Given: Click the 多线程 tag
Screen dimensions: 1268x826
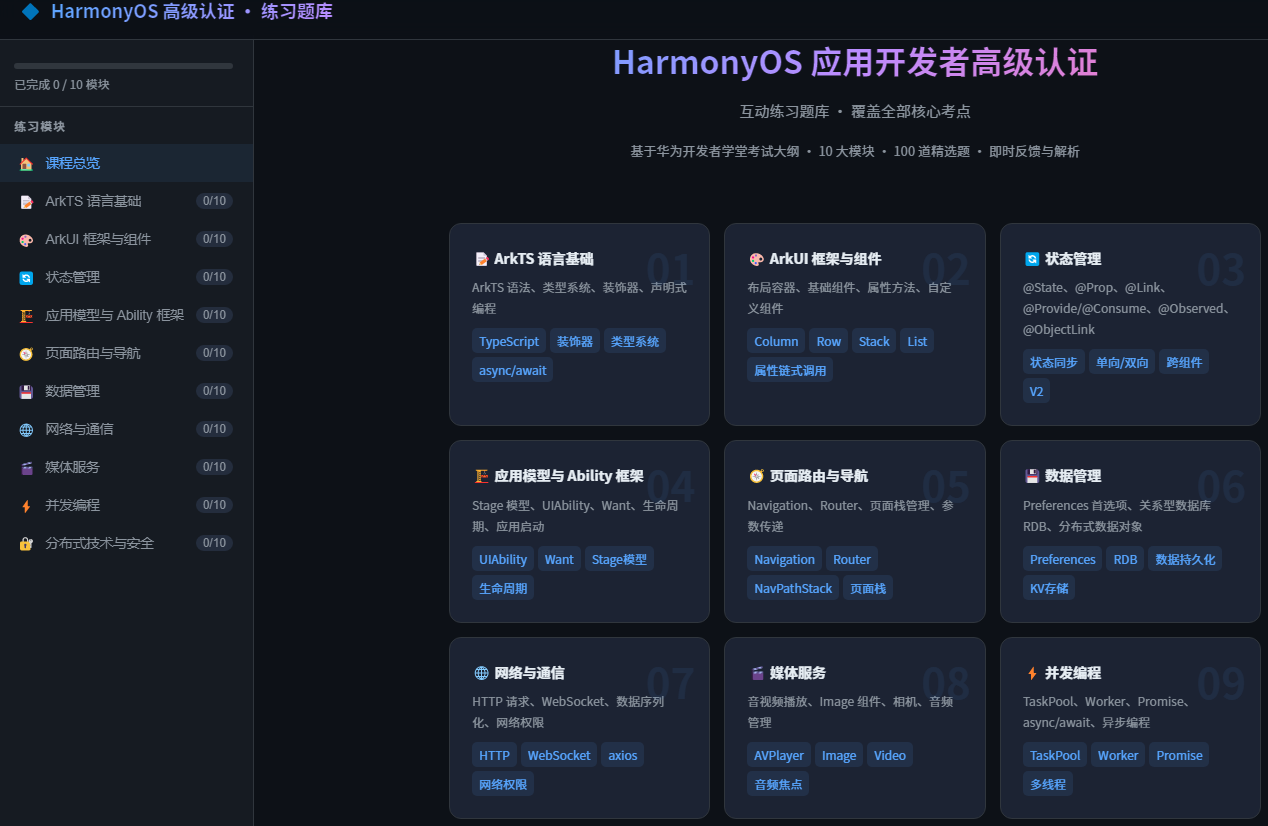Looking at the screenshot, I should pos(1048,784).
